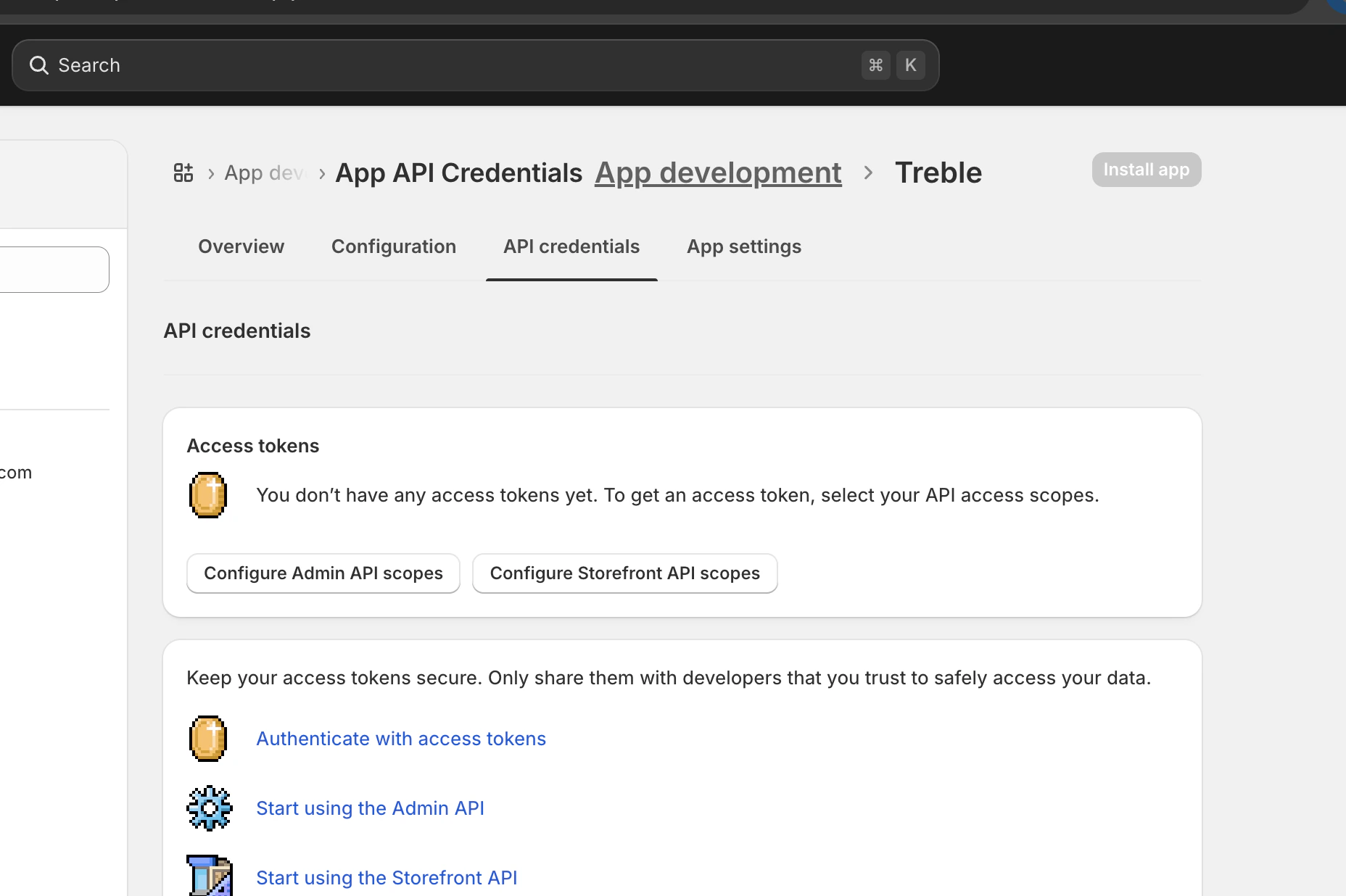Viewport: 1346px width, 896px height.
Task: Select the API credentials tab
Action: point(571,246)
